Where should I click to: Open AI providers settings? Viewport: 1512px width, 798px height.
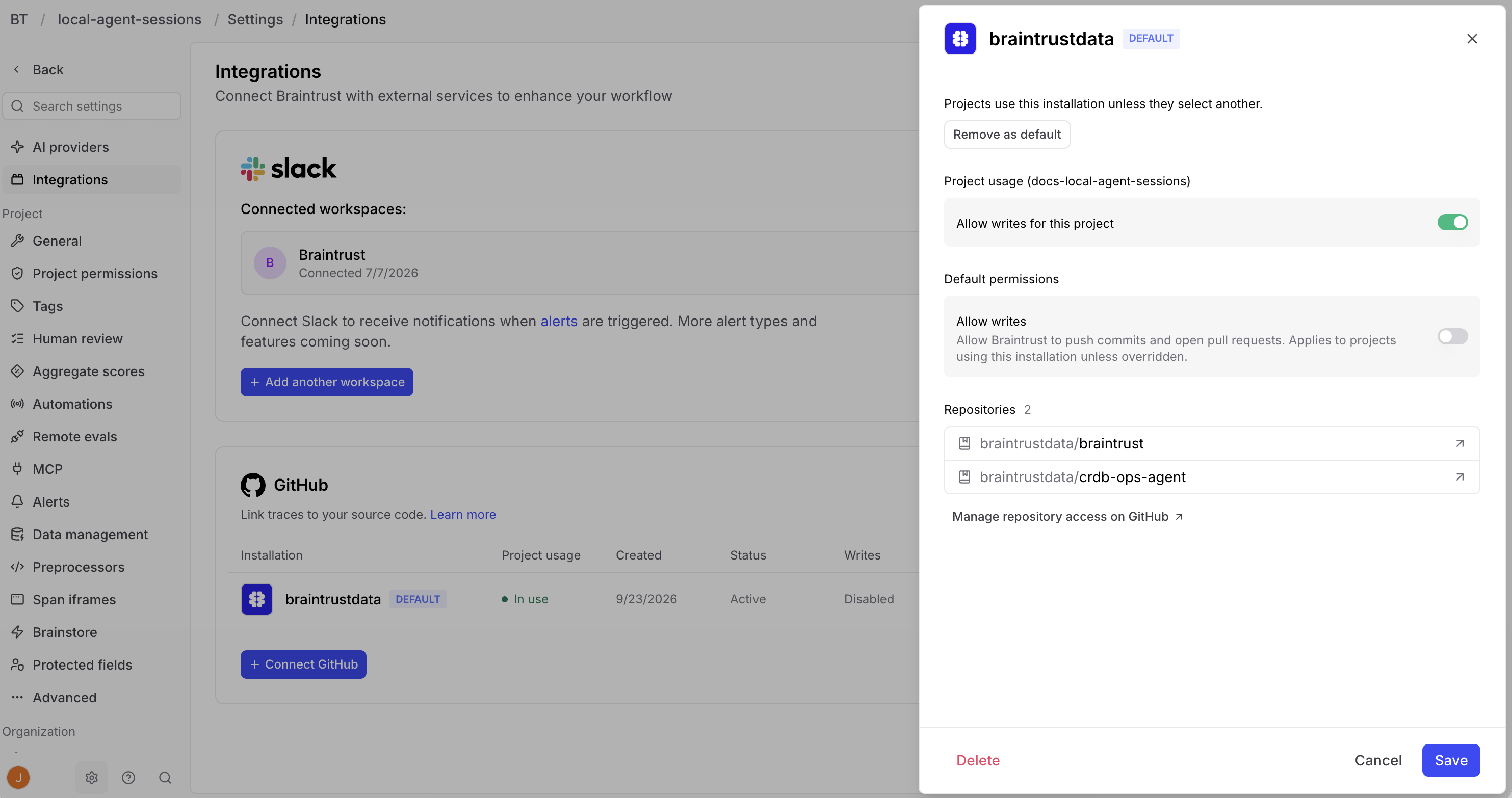click(92, 147)
